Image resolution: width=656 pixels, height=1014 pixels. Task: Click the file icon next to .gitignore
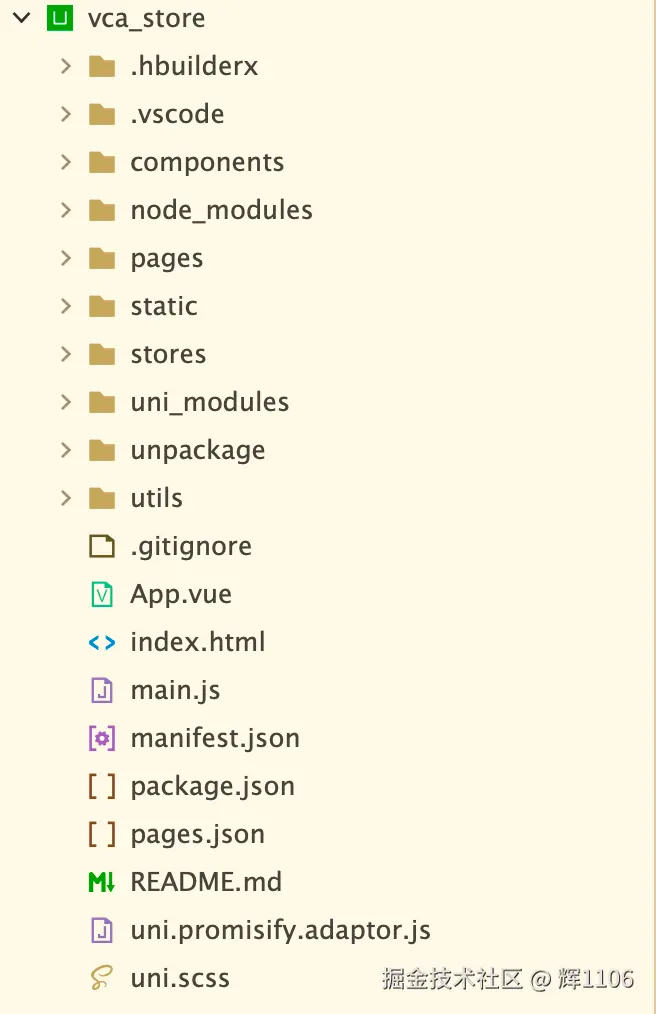click(102, 546)
